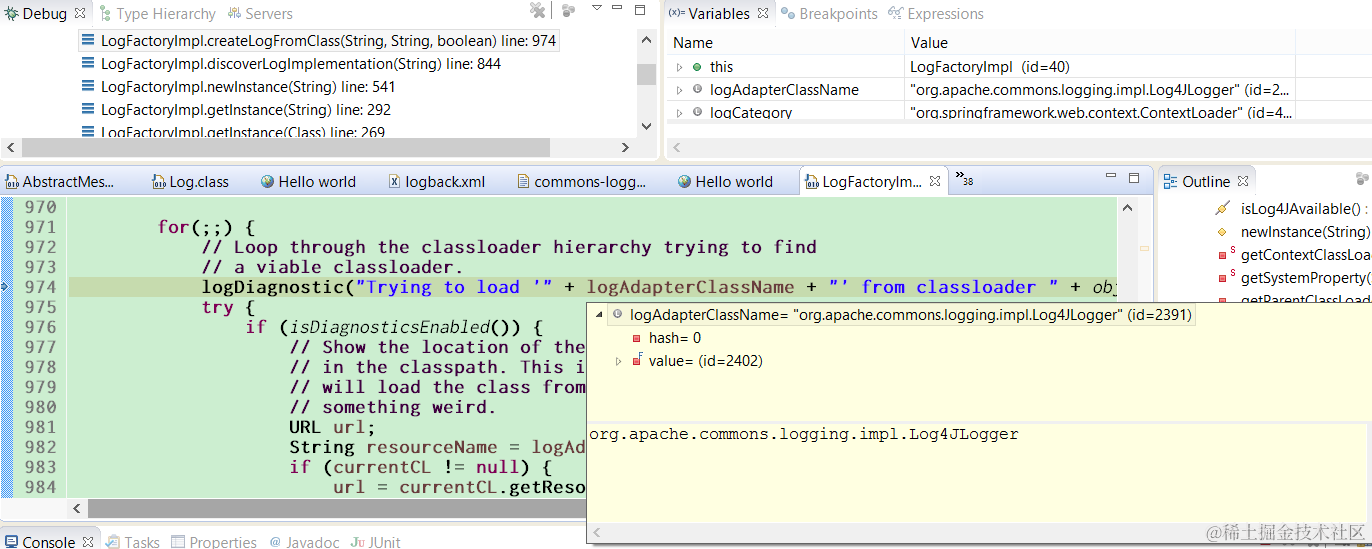Open the first Hello world editor tab
The height and width of the screenshot is (549, 1372).
(308, 182)
